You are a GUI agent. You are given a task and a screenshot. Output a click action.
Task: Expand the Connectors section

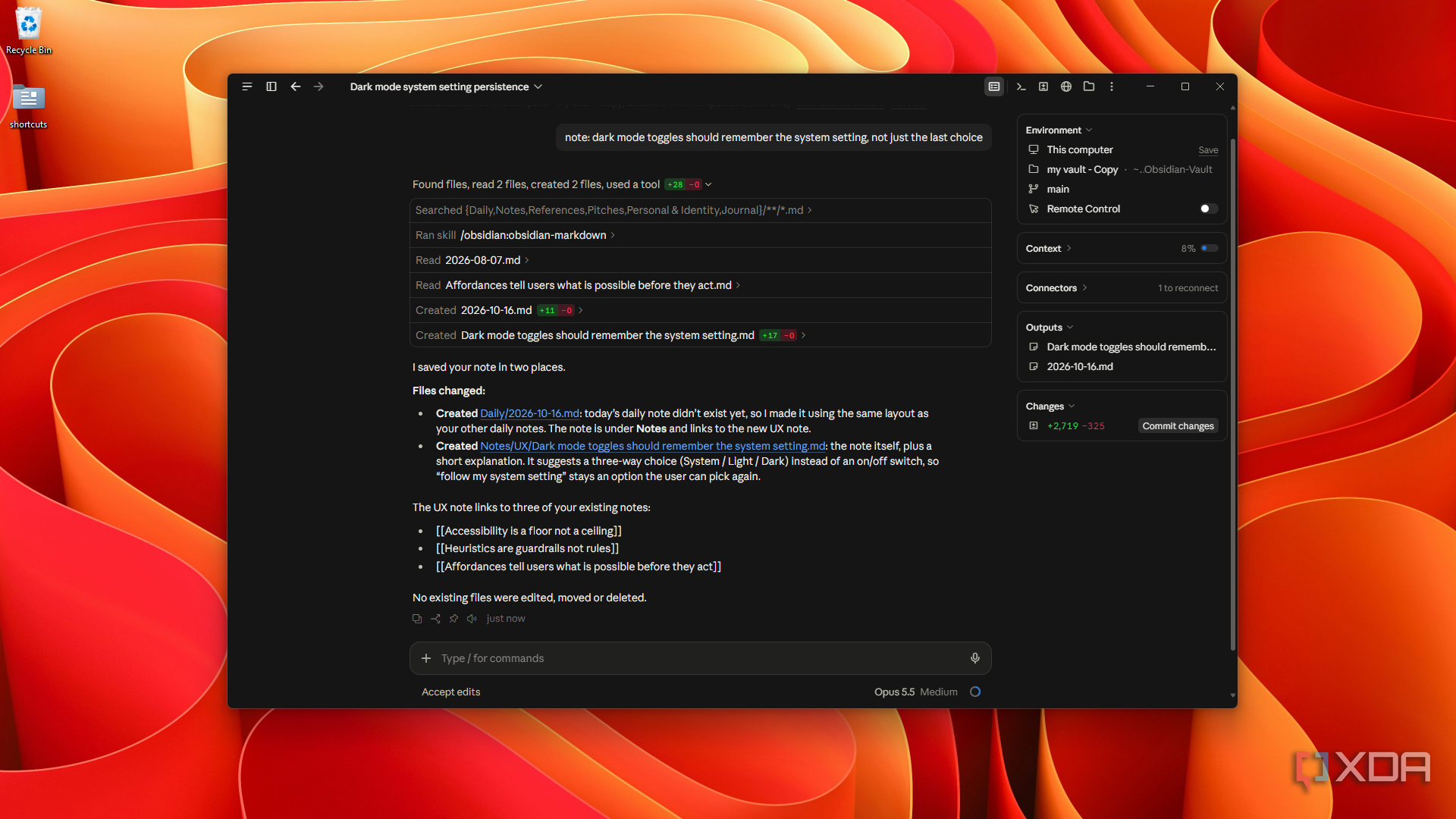tap(1056, 287)
